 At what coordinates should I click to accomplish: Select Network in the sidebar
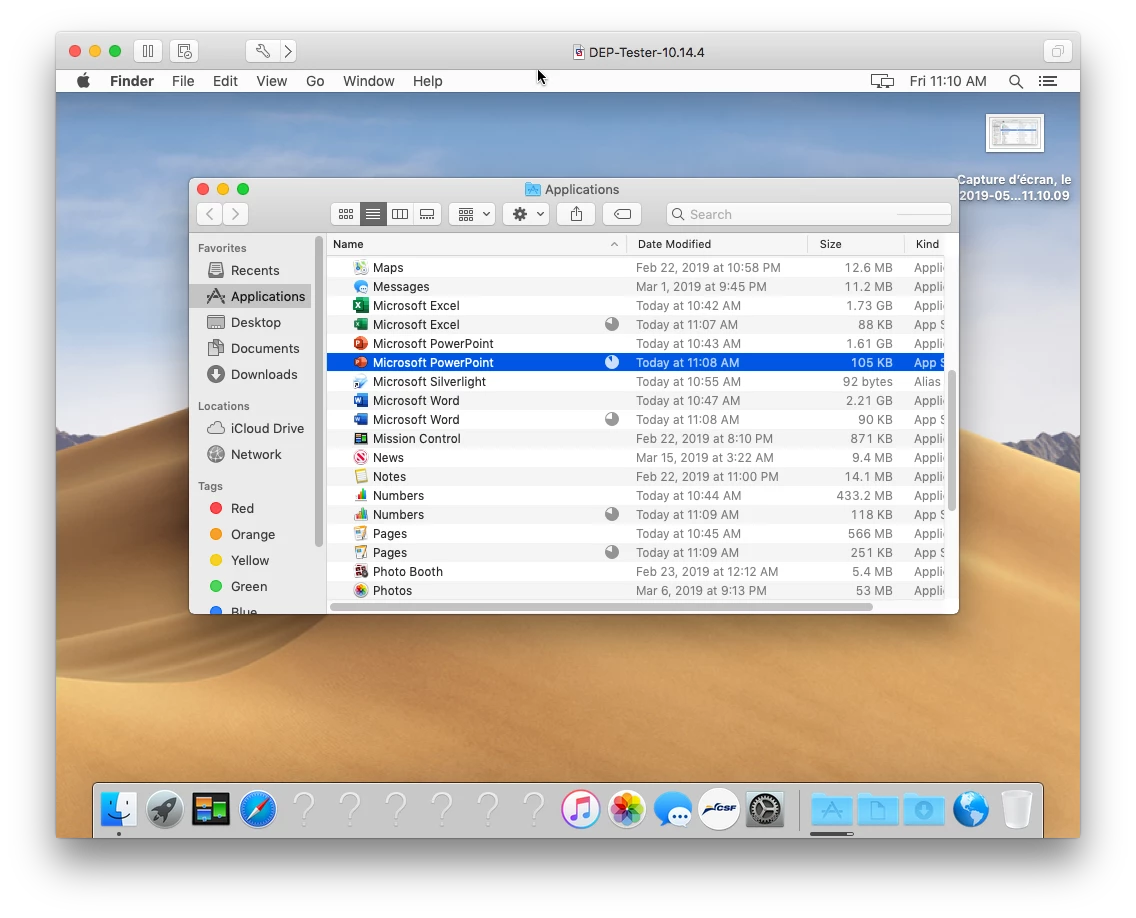(251, 454)
